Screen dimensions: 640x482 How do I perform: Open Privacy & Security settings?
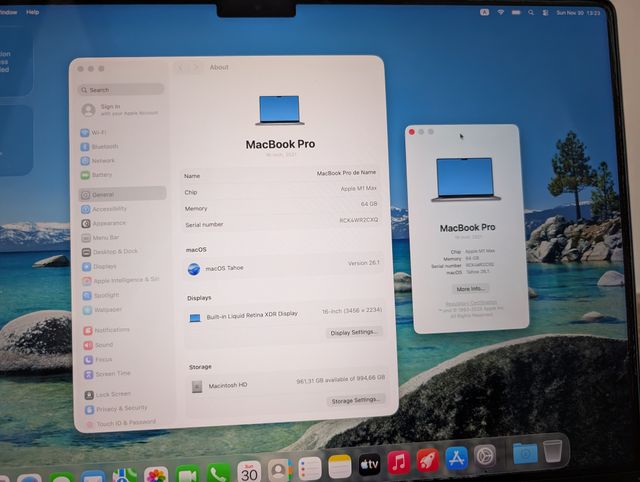(116, 409)
